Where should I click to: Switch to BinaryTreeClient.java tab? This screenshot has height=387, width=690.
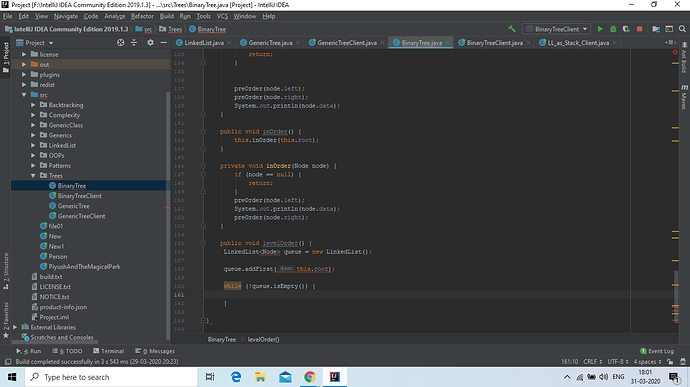point(494,43)
